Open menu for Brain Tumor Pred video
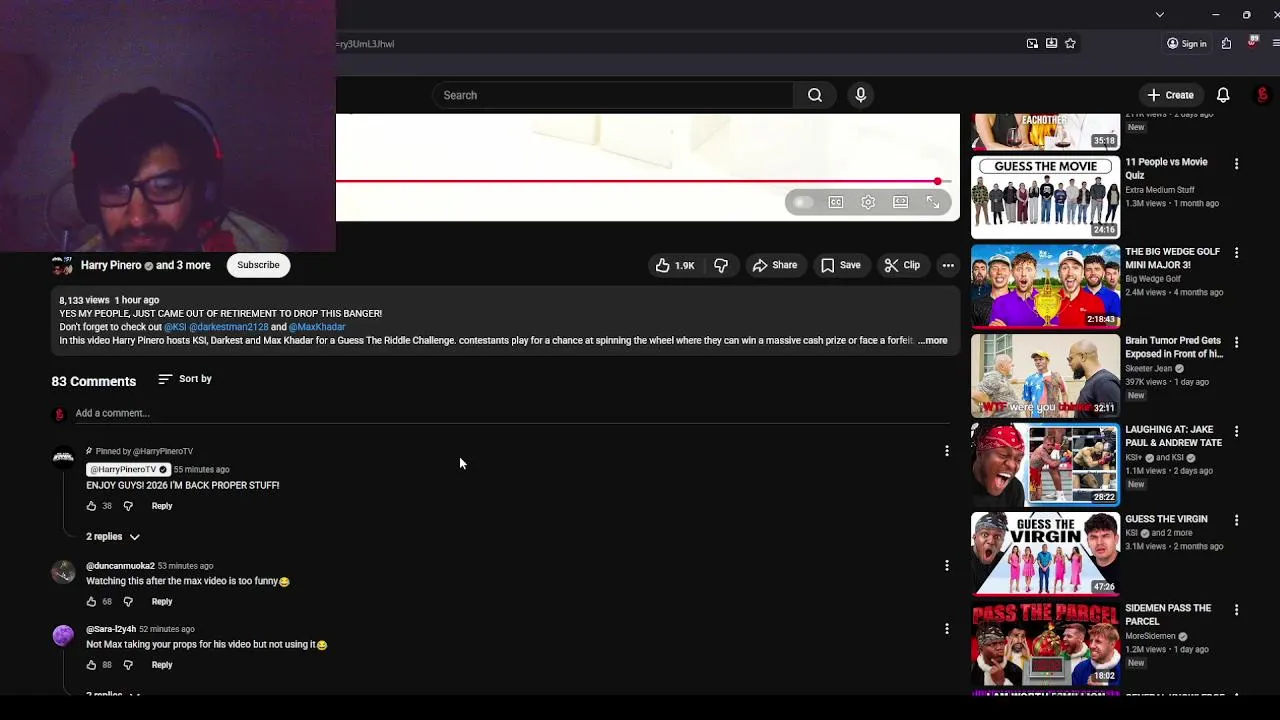 tap(1236, 342)
